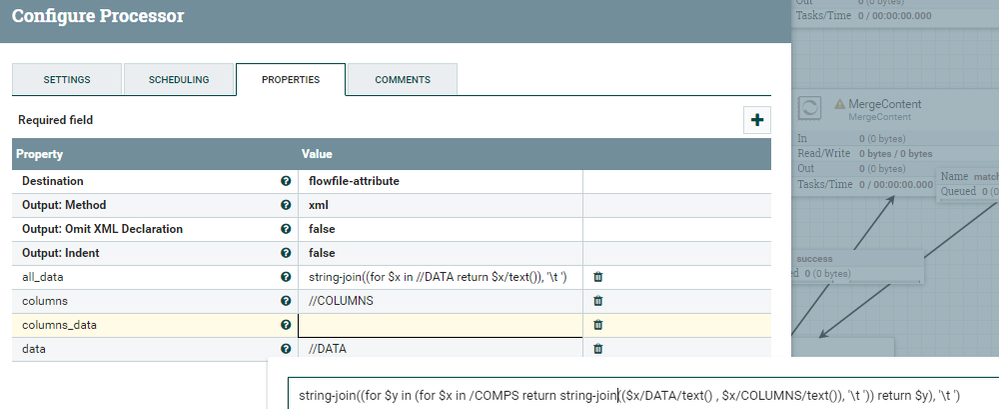Viewport: 999px width, 409px height.
Task: Edit the Destination value flowfile-attribute
Action: tap(440, 181)
